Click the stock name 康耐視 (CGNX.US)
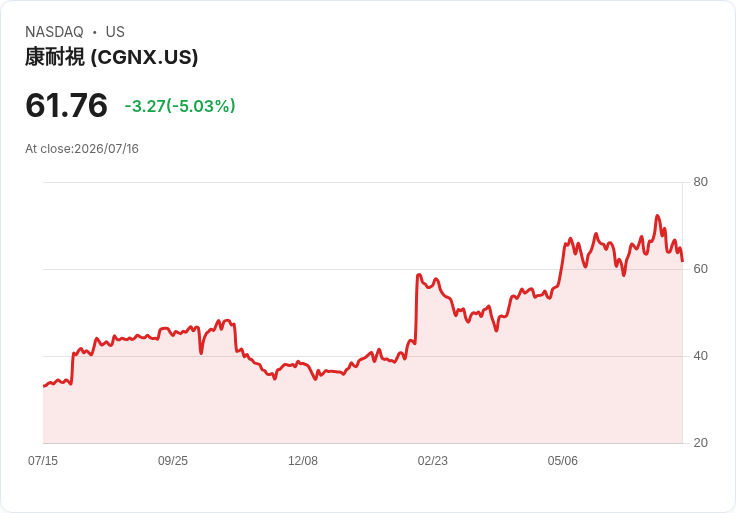Screen dimensions: 736x513 112,57
